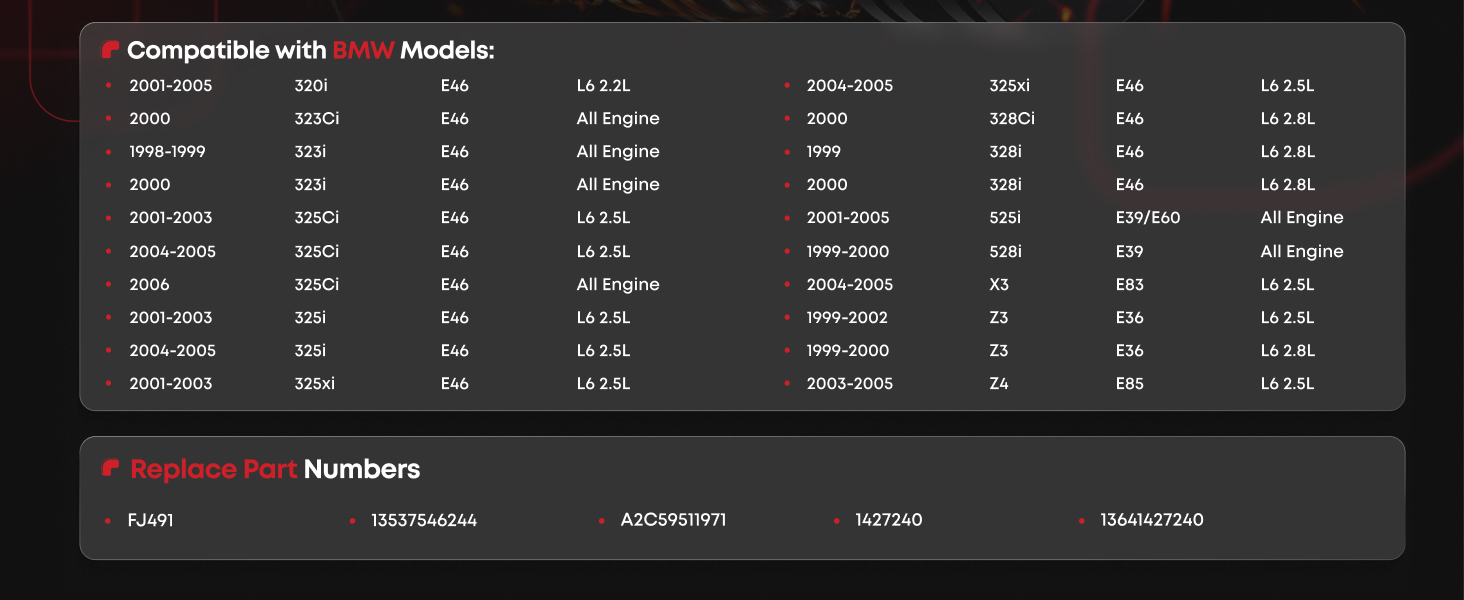Click the 2006 year entry
The image size is (1464, 600).
click(x=149, y=285)
